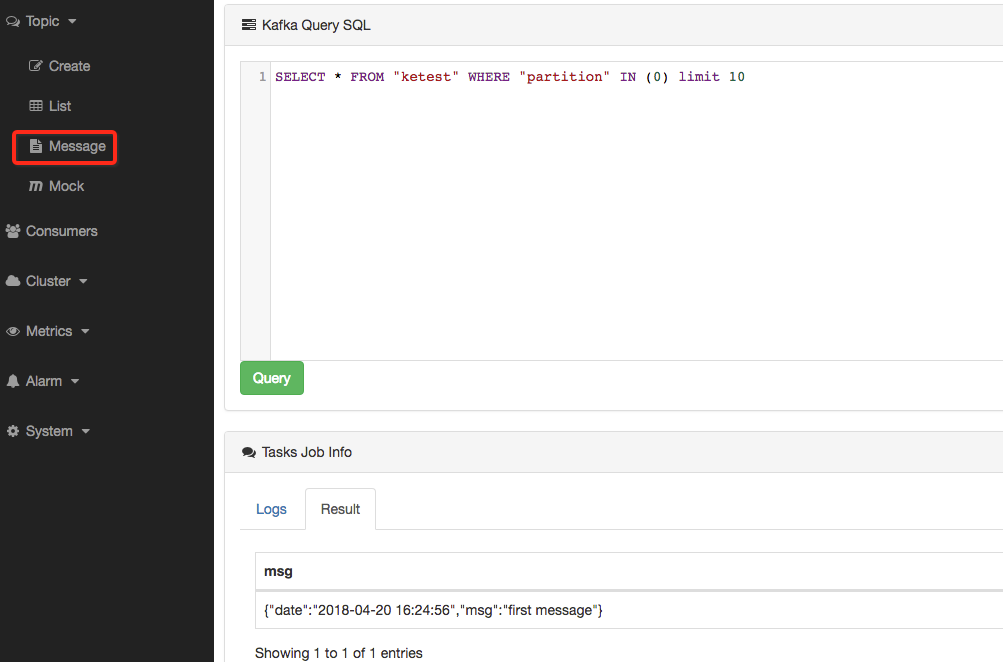1003x662 pixels.
Task: Click the Alarm bell icon
Action: pos(13,381)
